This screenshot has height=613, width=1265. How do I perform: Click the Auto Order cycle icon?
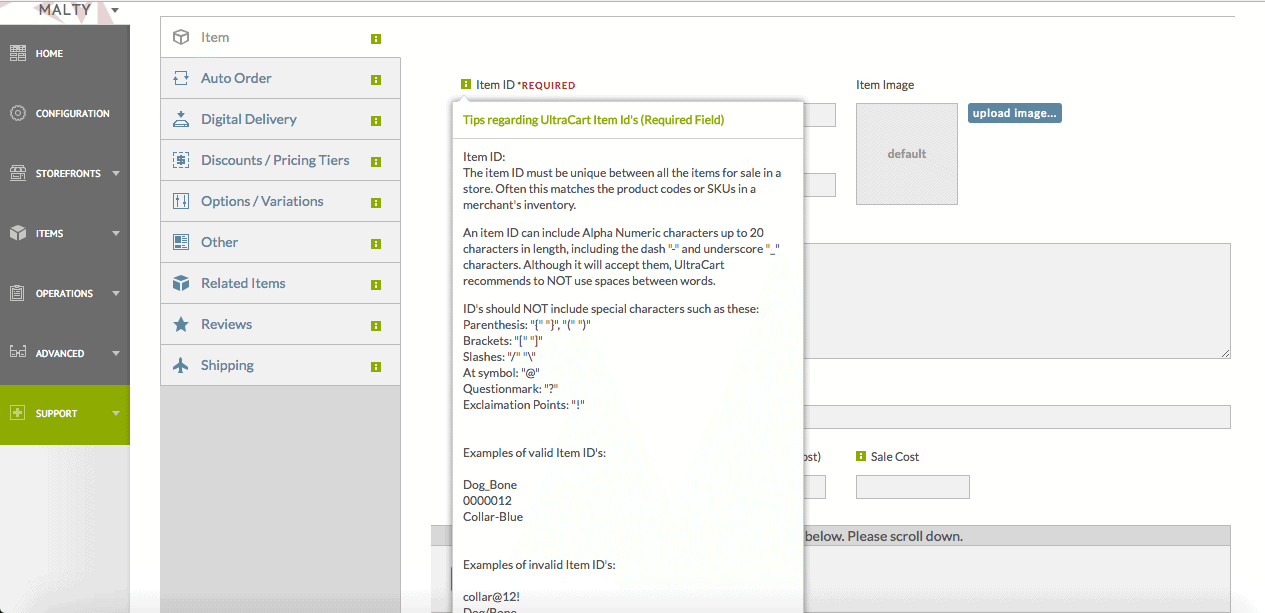(x=181, y=78)
